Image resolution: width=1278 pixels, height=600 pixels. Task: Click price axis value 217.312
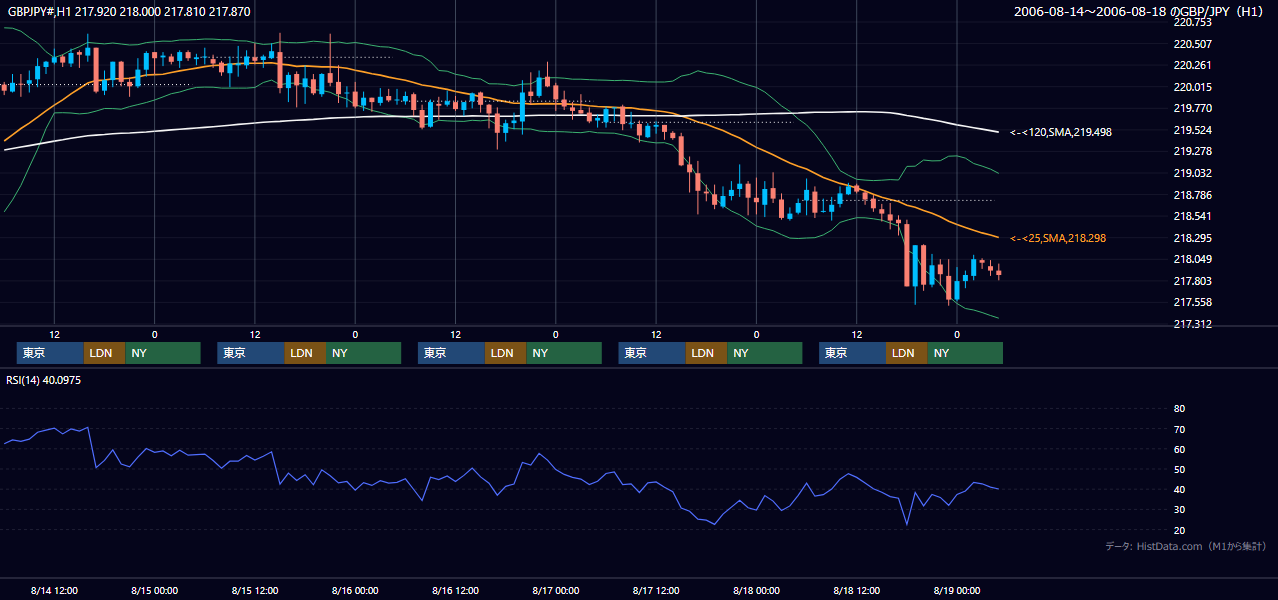pyautogui.click(x=1192, y=324)
